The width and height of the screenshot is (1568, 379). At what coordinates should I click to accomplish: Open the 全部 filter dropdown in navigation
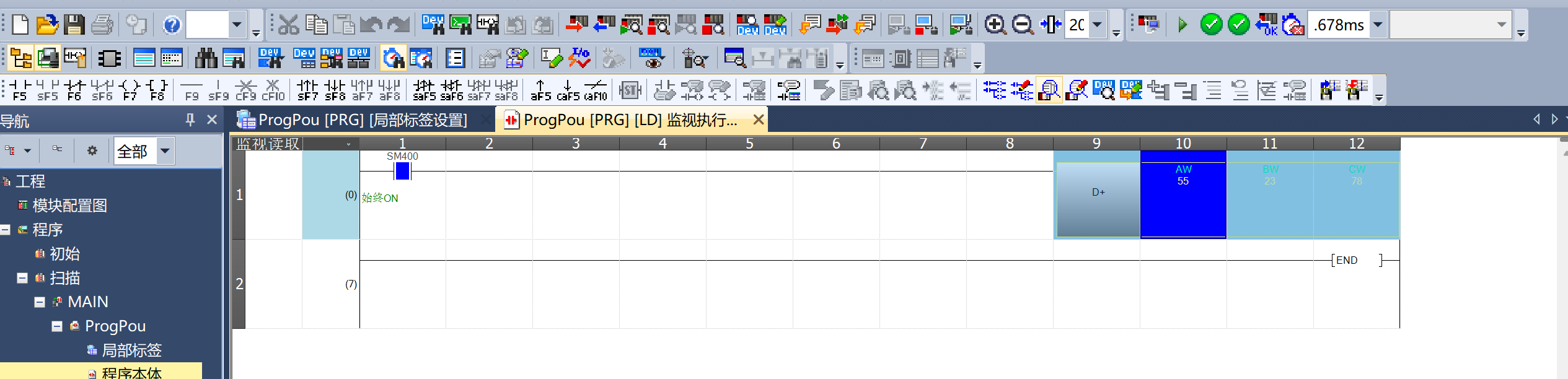tap(165, 150)
